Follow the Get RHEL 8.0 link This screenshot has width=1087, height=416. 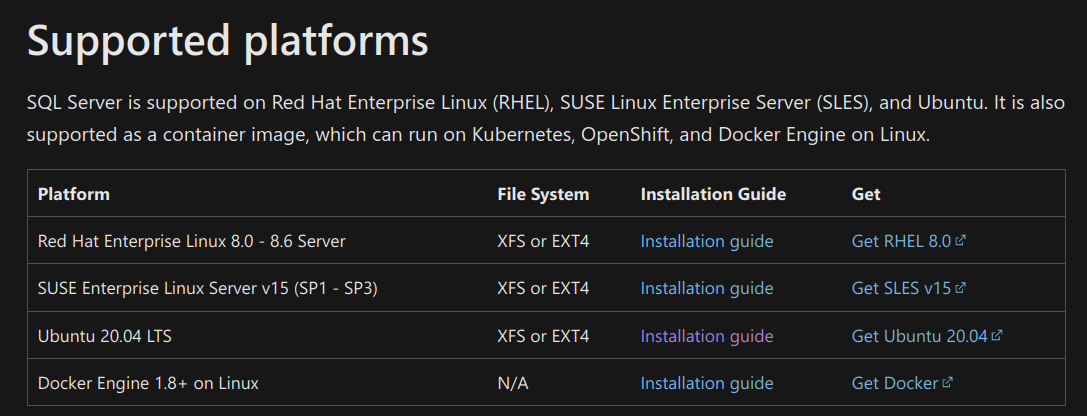(901, 241)
